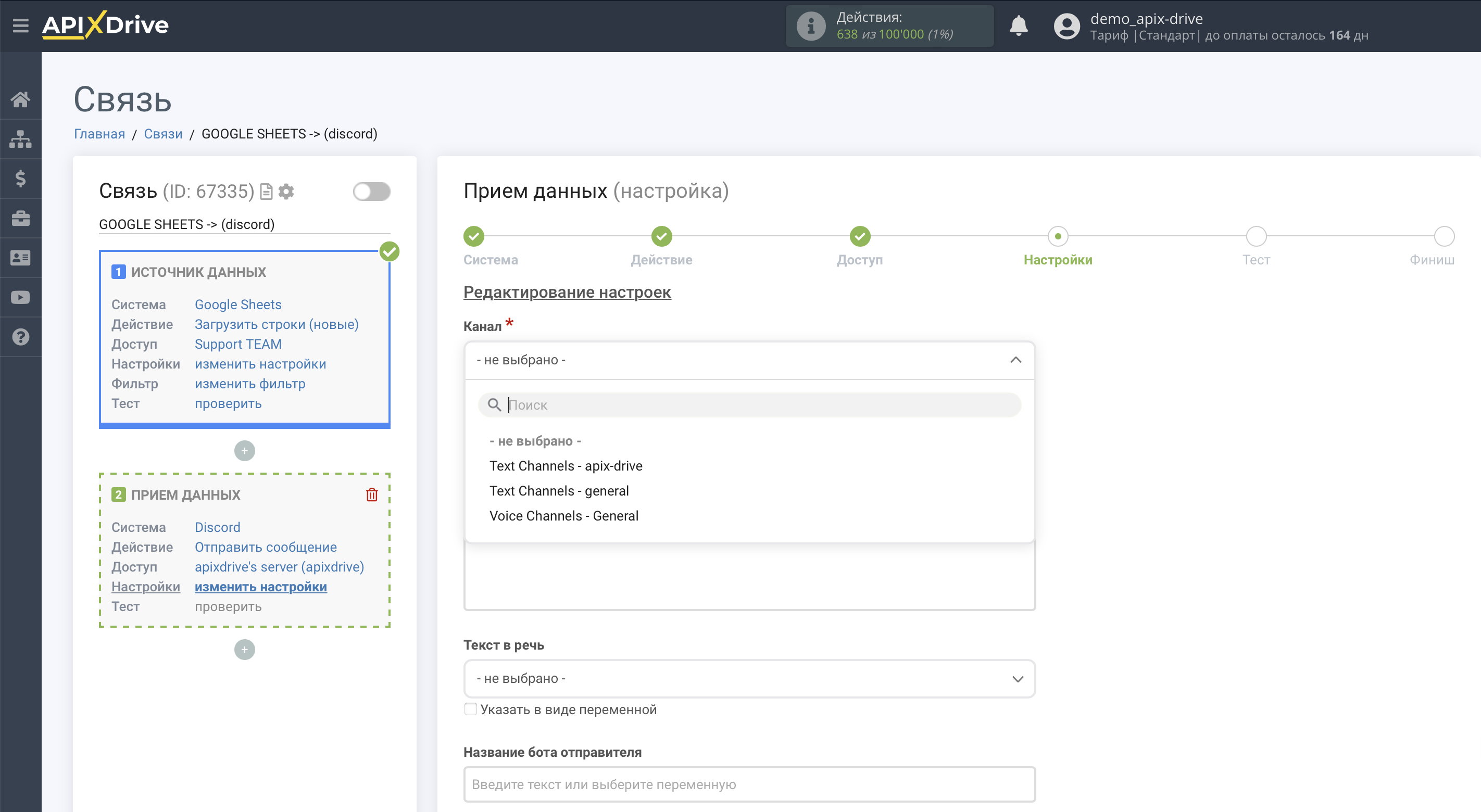
Task: Open the hamburger menu
Action: (21, 26)
